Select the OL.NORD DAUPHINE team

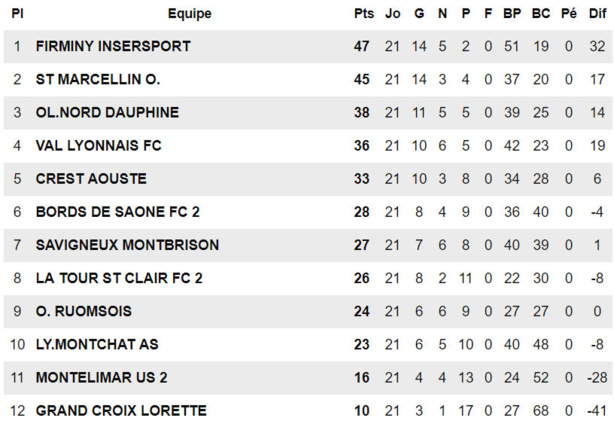point(107,112)
